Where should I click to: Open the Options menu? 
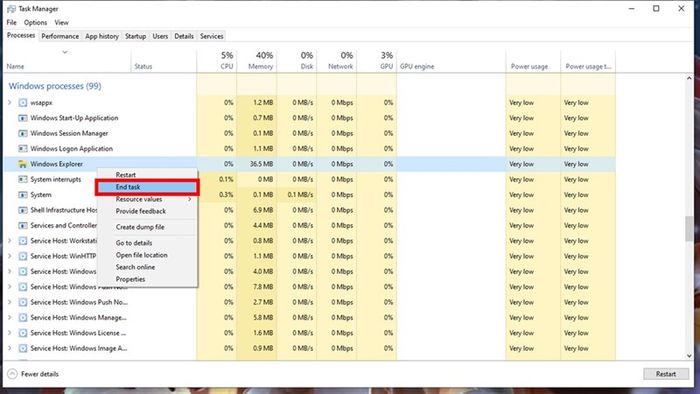tap(35, 22)
